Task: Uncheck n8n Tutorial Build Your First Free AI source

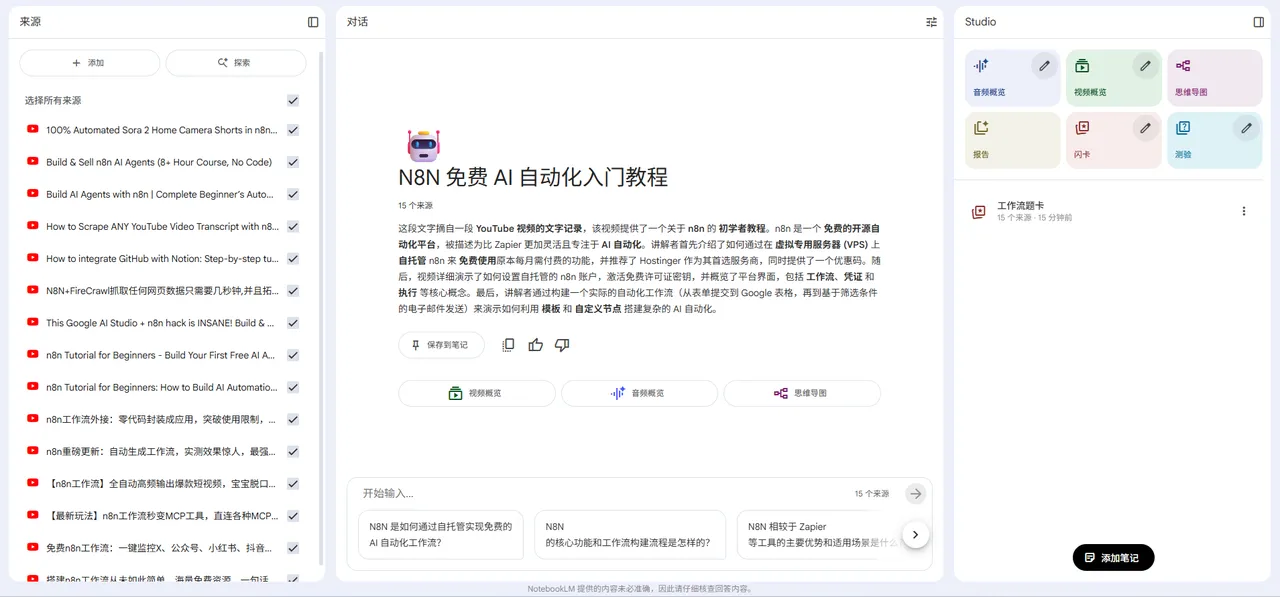Action: tap(293, 355)
